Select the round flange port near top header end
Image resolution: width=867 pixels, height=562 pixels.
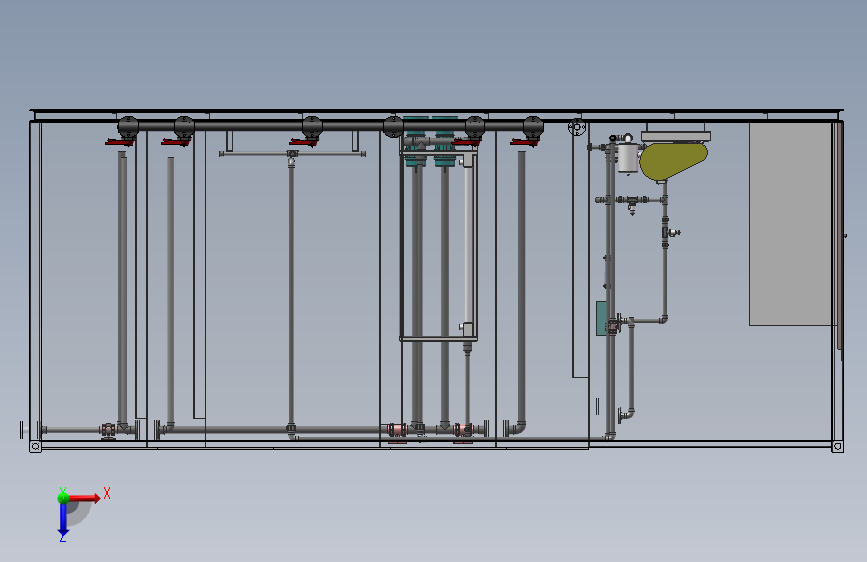577,128
